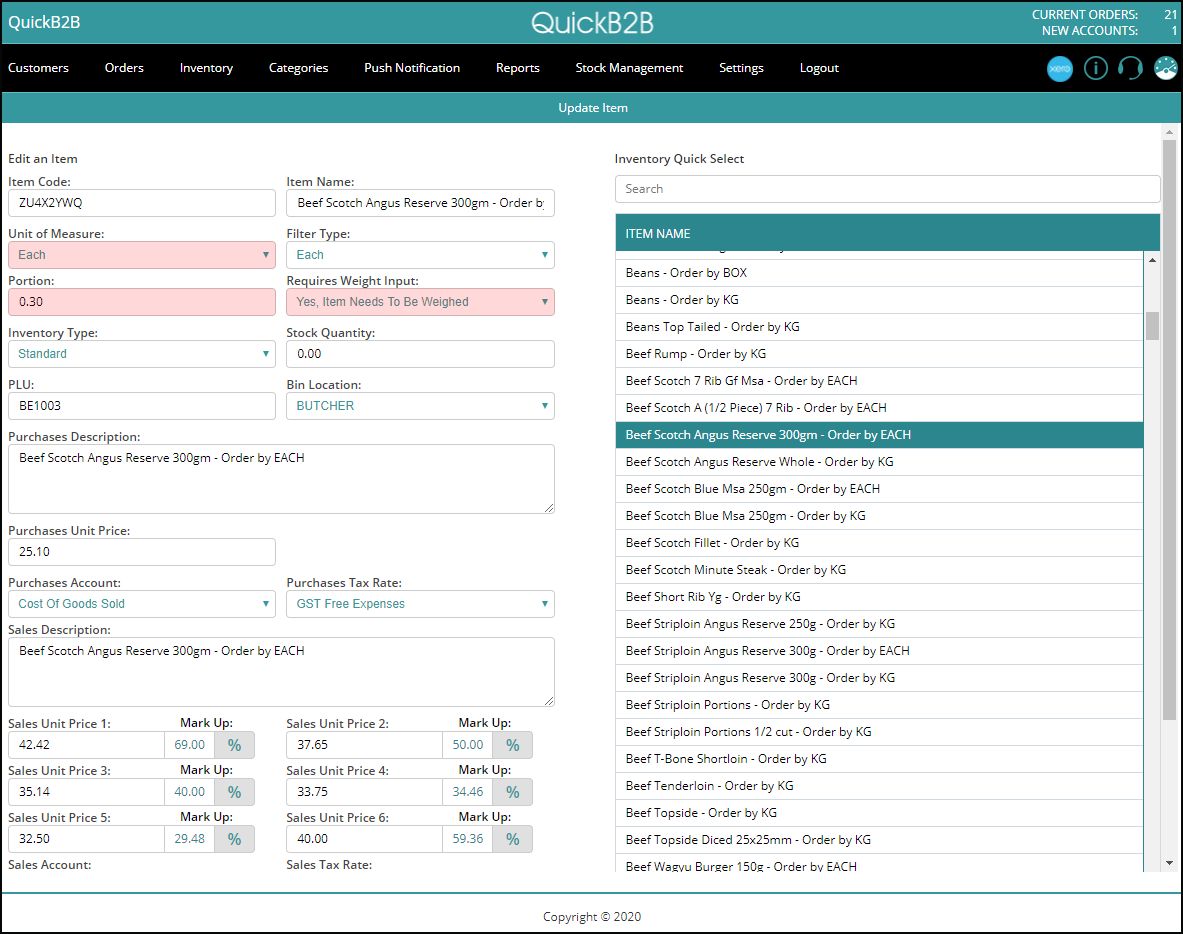This screenshot has height=934, width=1183.
Task: Select "Beef T-Bone Shortloin - Order by KG"
Action: [879, 760]
